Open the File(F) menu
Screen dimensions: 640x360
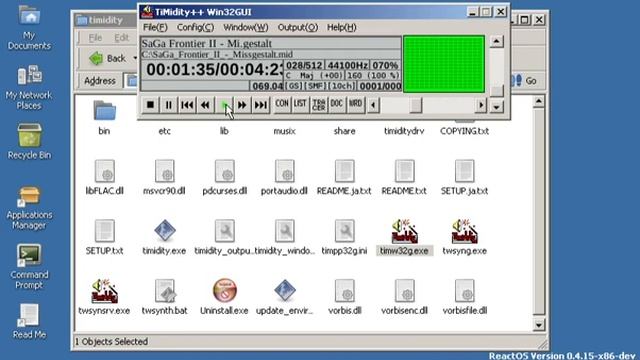pos(155,27)
